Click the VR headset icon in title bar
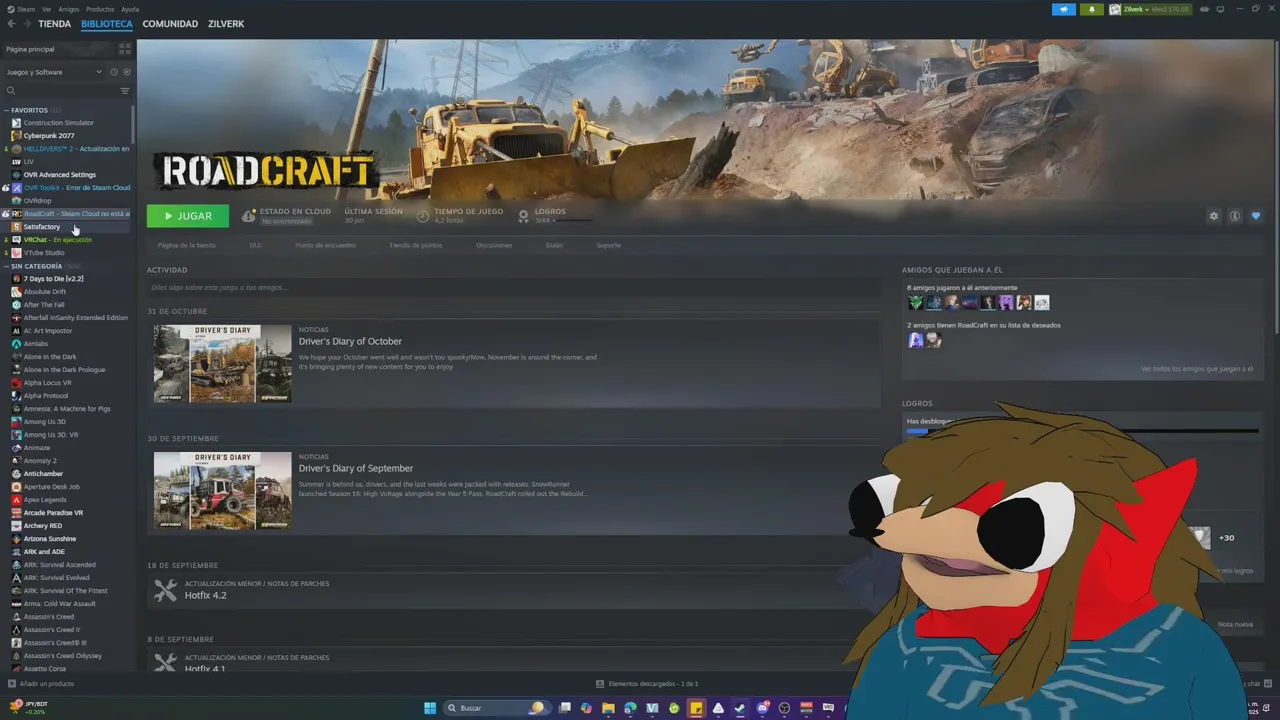This screenshot has width=1280, height=720. tap(1205, 9)
